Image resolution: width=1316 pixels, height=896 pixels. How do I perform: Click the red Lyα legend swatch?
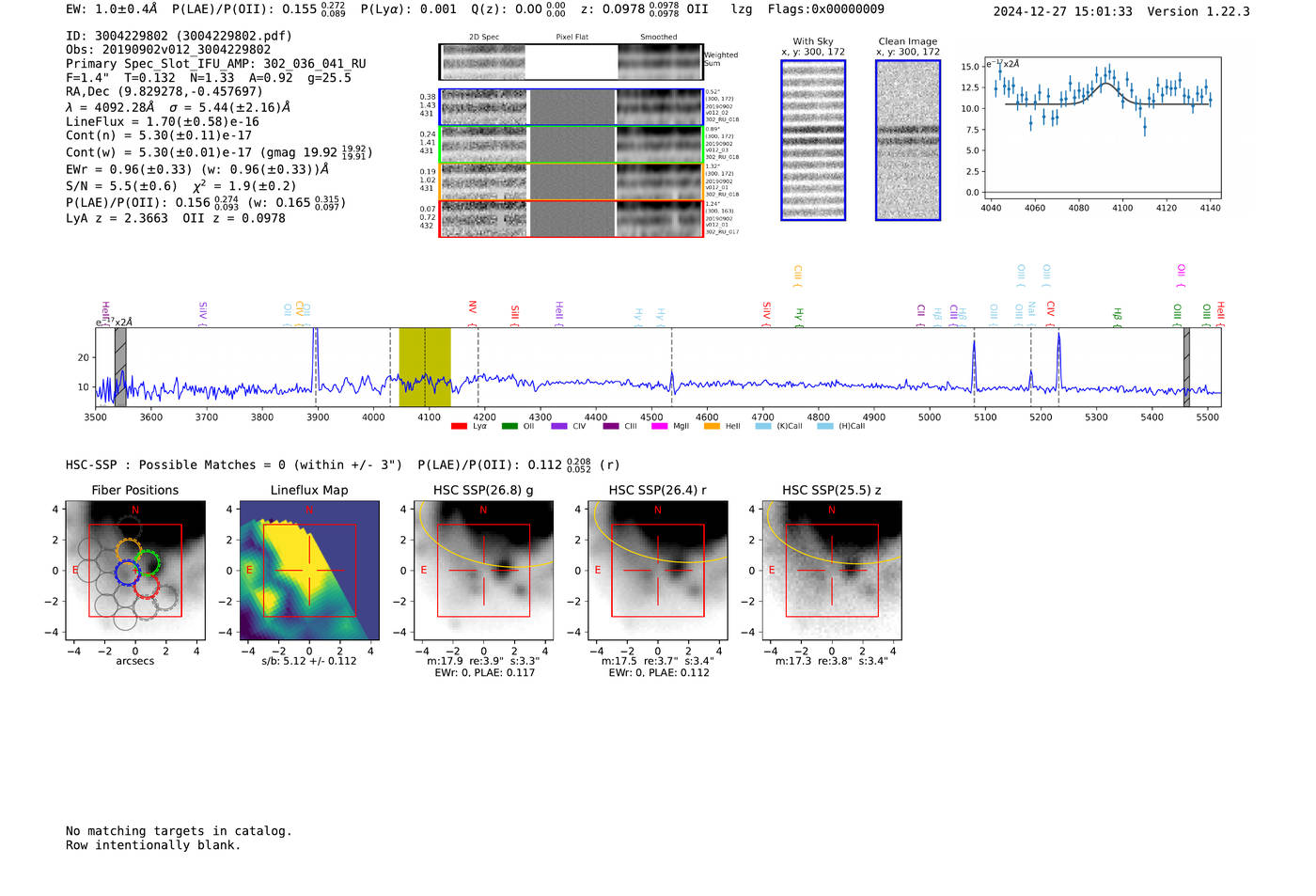click(459, 426)
